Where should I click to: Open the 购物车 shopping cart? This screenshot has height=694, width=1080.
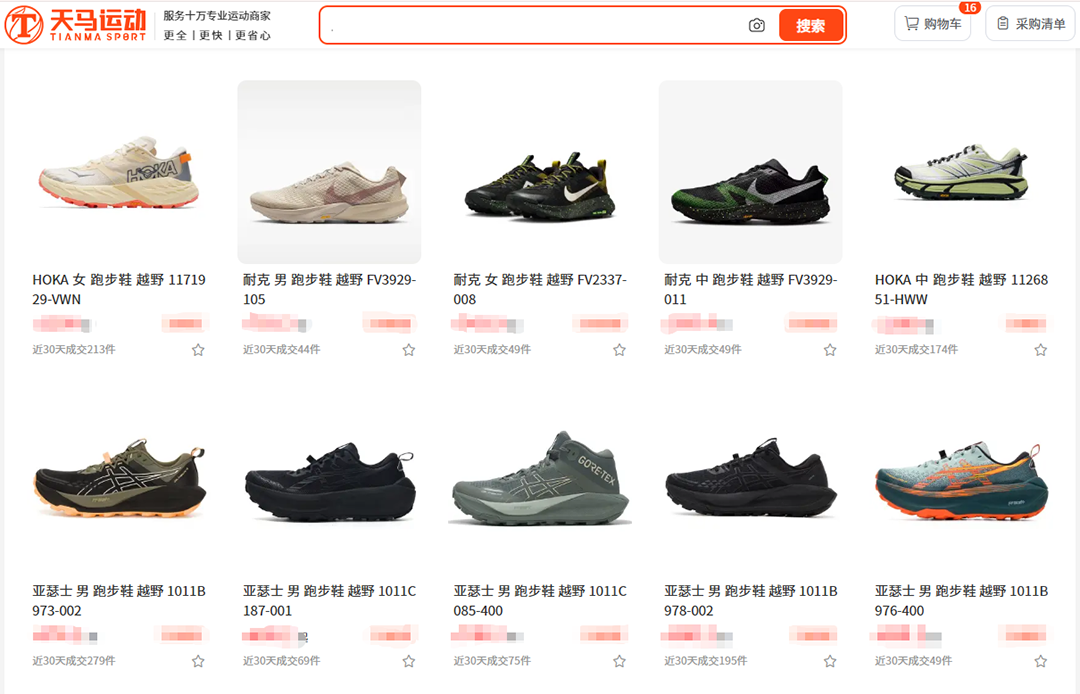coord(933,23)
